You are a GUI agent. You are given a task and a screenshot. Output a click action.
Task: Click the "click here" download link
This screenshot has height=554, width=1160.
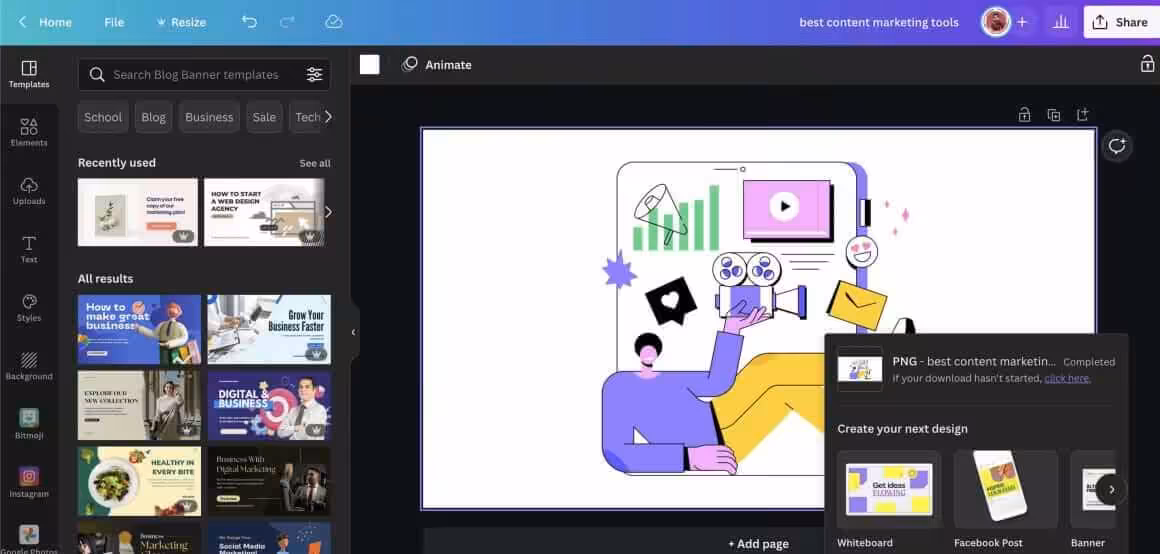coord(1067,378)
